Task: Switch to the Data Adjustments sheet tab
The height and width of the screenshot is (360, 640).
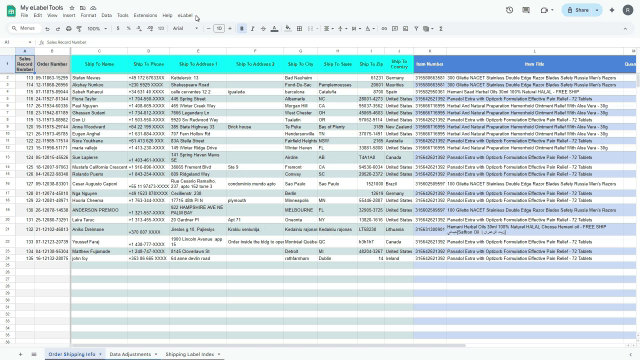Action: (x=130, y=354)
